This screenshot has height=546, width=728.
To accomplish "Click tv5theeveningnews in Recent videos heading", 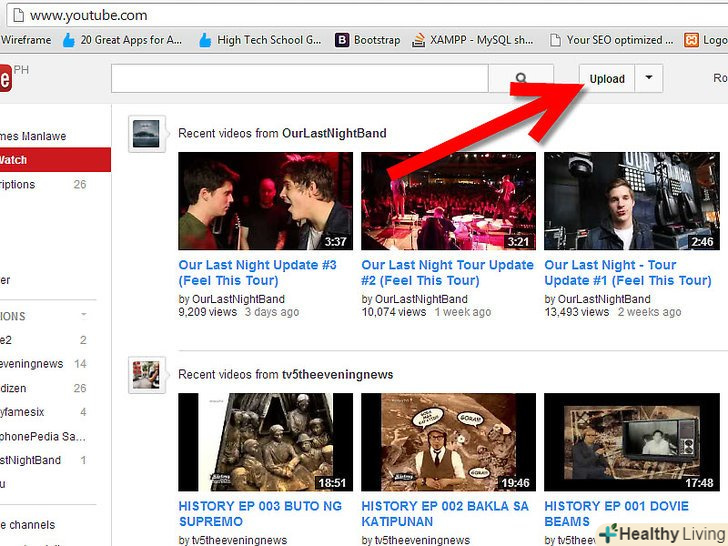I will point(338,374).
